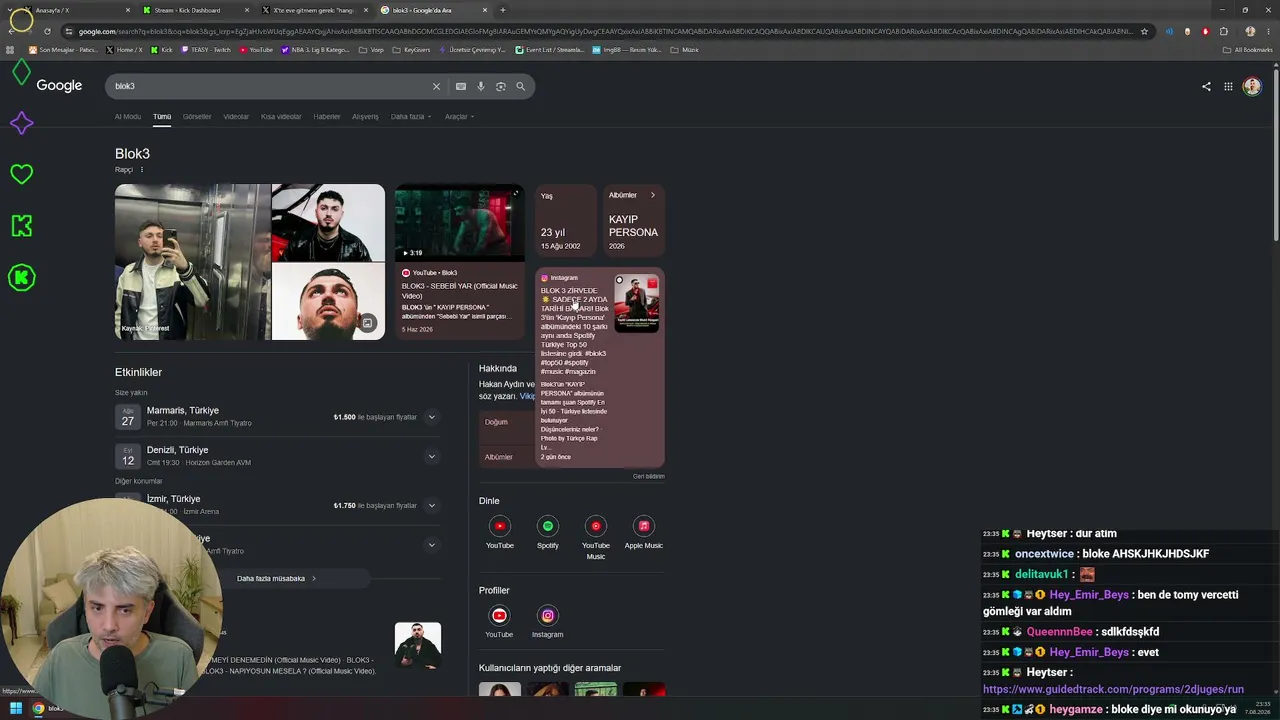Listen on YouTube Music
1280x720 pixels.
596,537
